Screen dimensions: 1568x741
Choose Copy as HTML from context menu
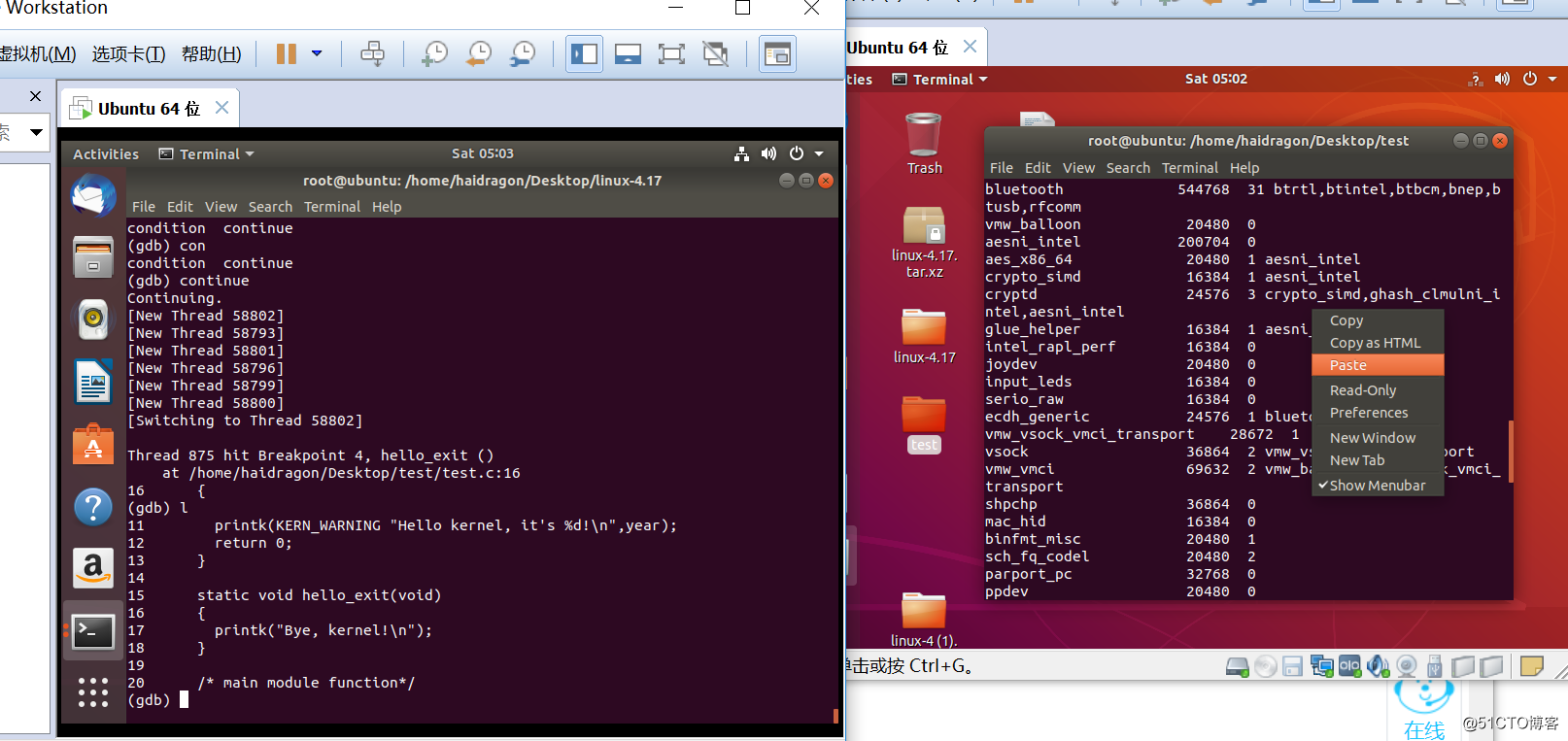click(1378, 343)
